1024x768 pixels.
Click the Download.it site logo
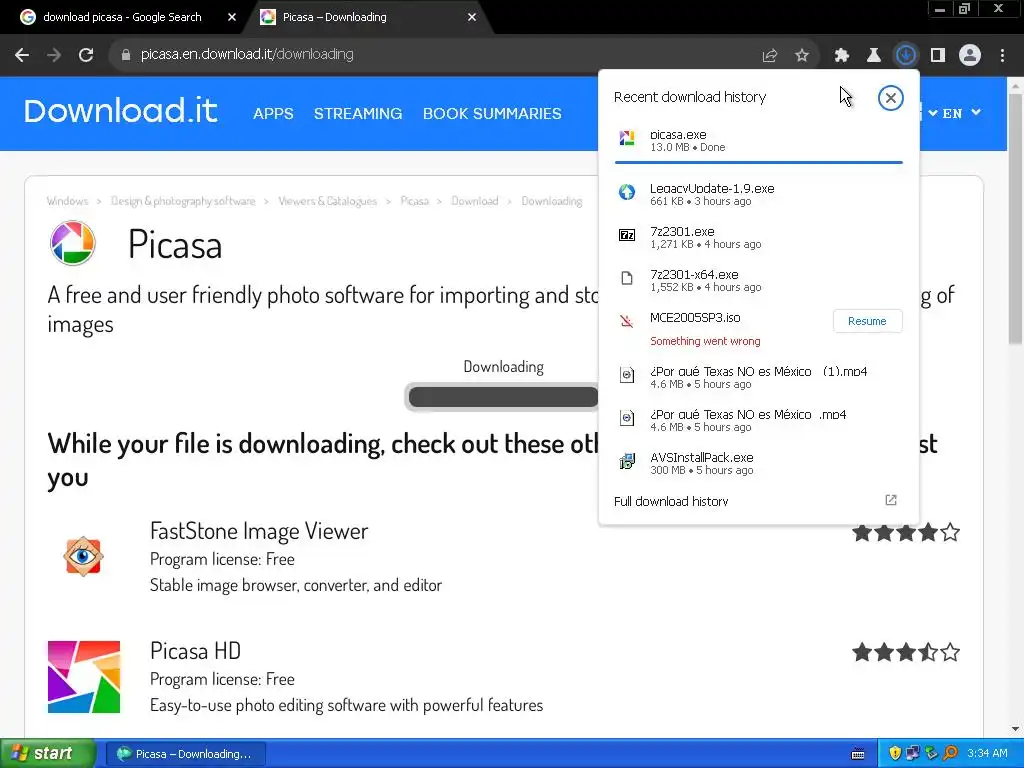pyautogui.click(x=121, y=112)
